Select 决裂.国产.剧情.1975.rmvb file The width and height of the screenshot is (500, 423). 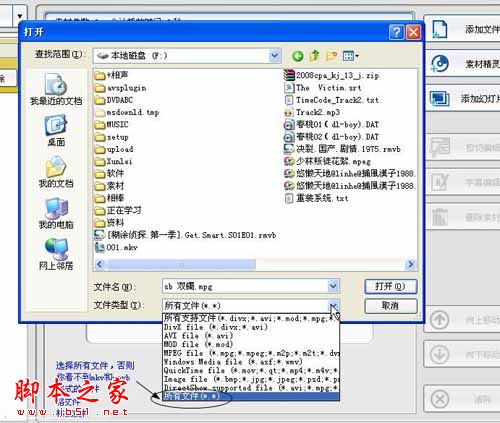342,149
